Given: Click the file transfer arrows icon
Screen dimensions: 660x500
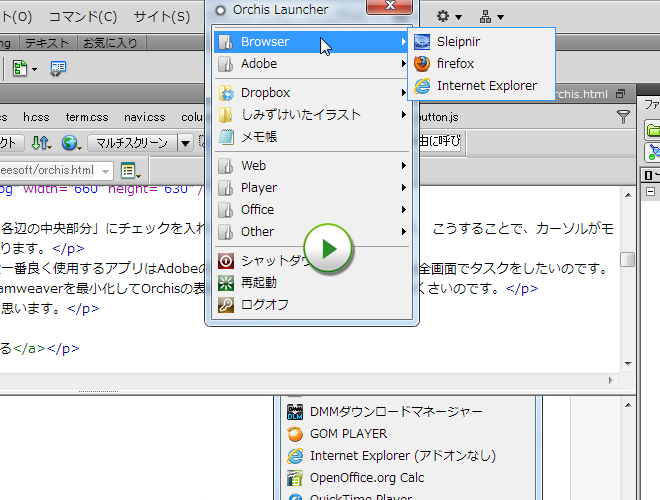Looking at the screenshot, I should (x=41, y=143).
